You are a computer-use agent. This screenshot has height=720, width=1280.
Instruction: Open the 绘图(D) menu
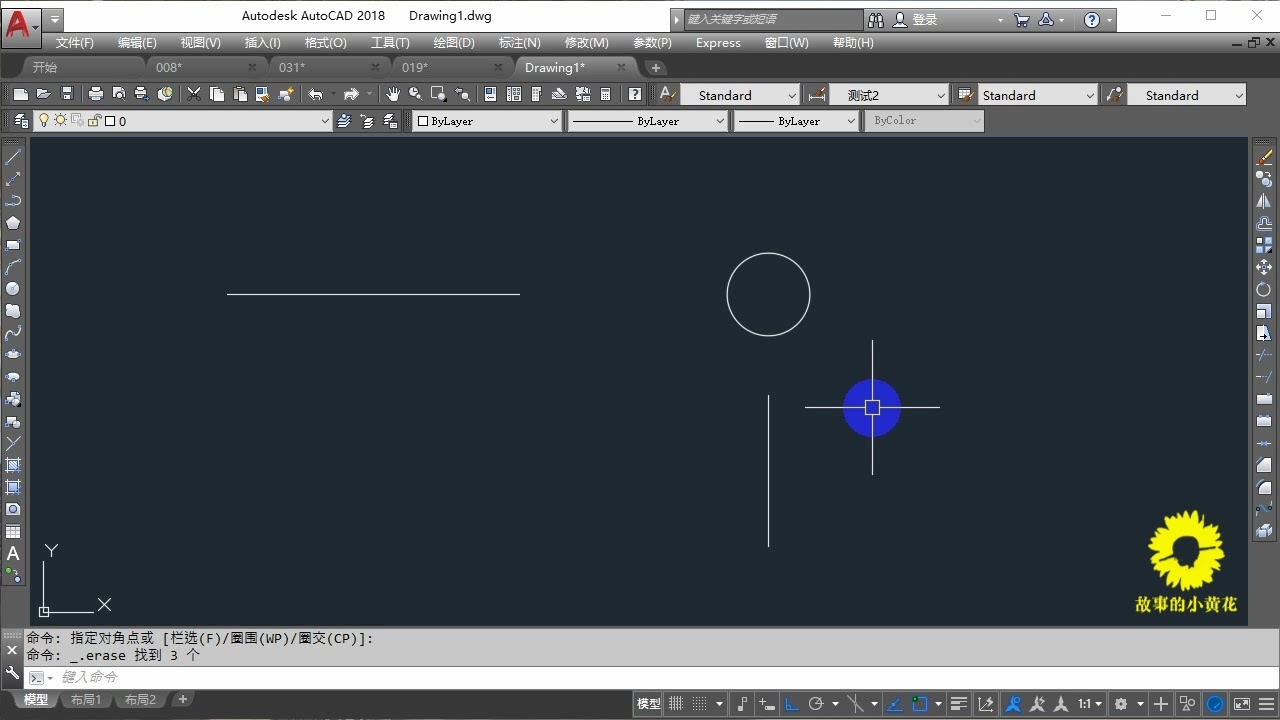tap(454, 43)
